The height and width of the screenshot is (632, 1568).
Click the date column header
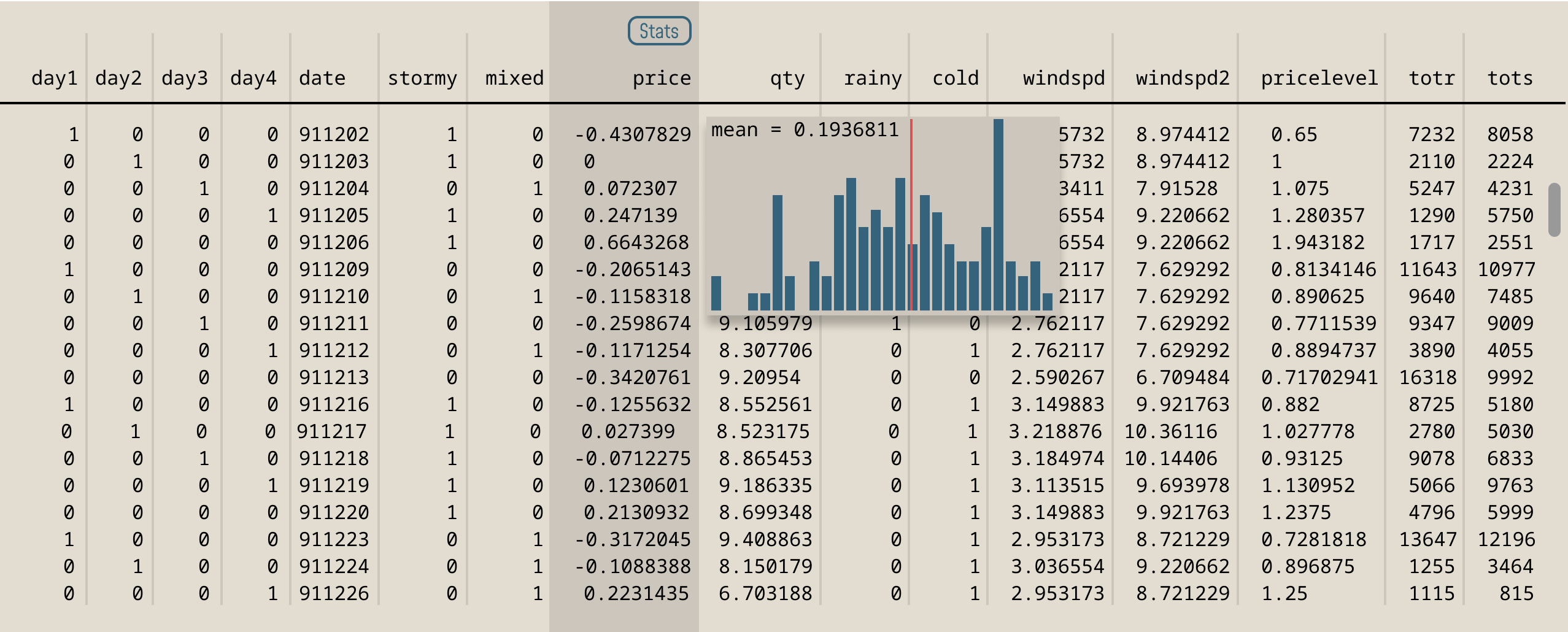point(322,78)
